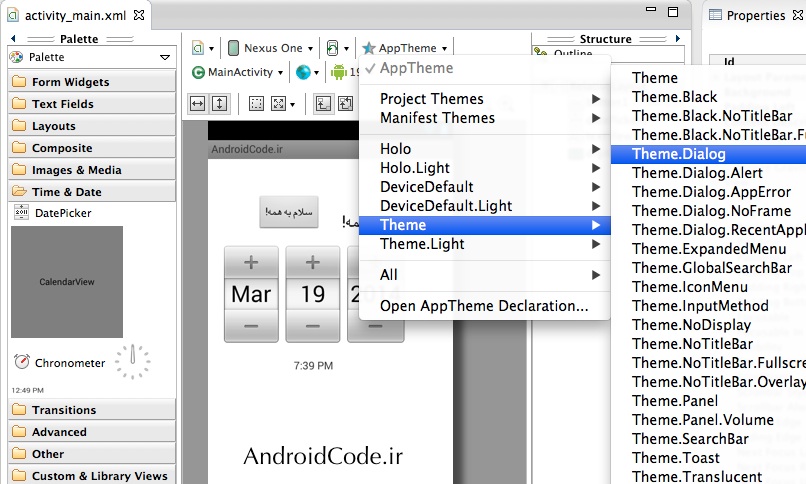Expand the Form Widgets palette category
This screenshot has width=806, height=484.
point(70,82)
